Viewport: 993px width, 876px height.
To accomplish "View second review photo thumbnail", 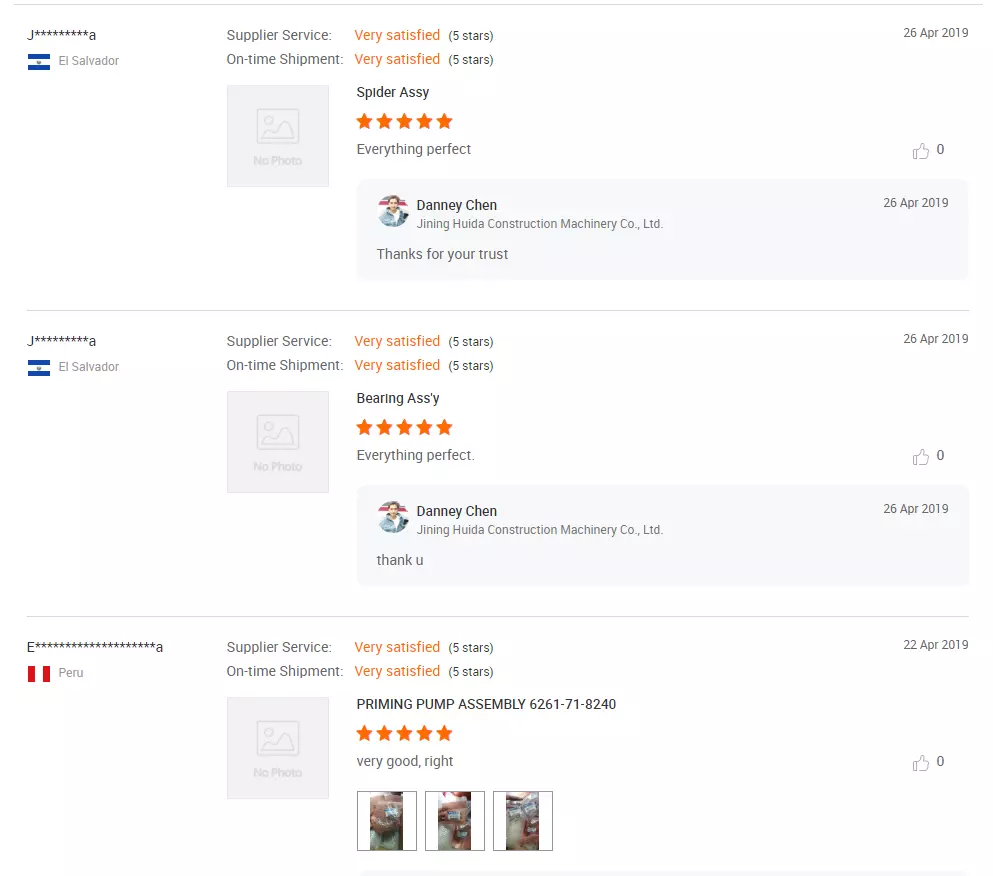I will point(455,820).
